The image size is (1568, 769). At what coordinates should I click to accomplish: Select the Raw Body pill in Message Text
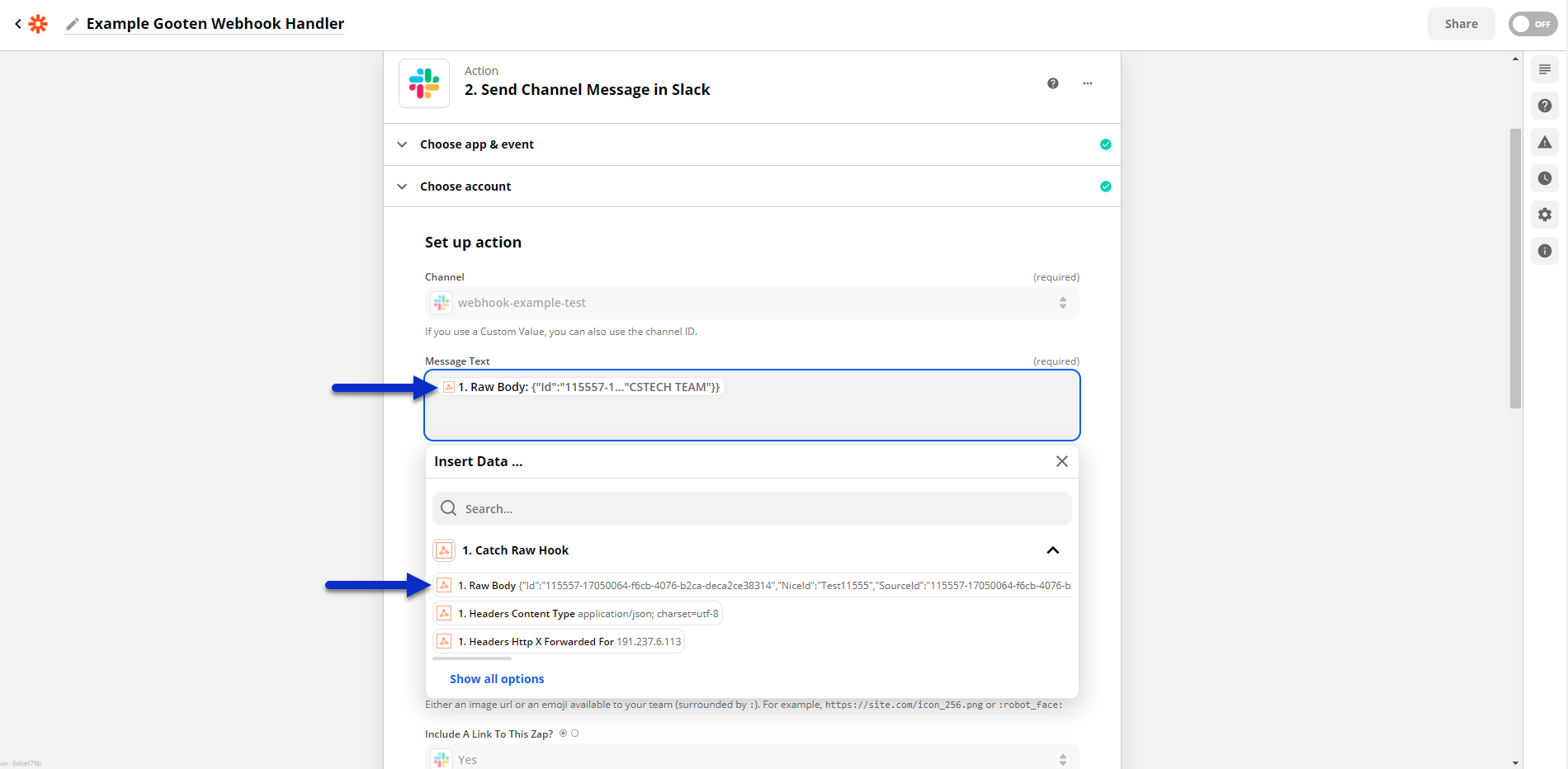[x=582, y=387]
